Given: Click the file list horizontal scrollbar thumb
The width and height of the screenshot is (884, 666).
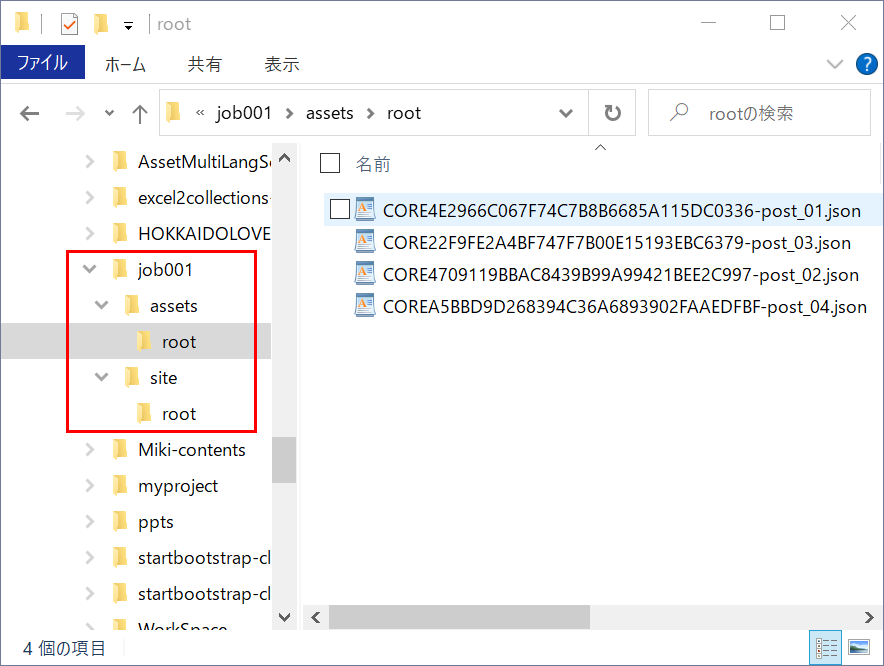Looking at the screenshot, I should [x=459, y=618].
